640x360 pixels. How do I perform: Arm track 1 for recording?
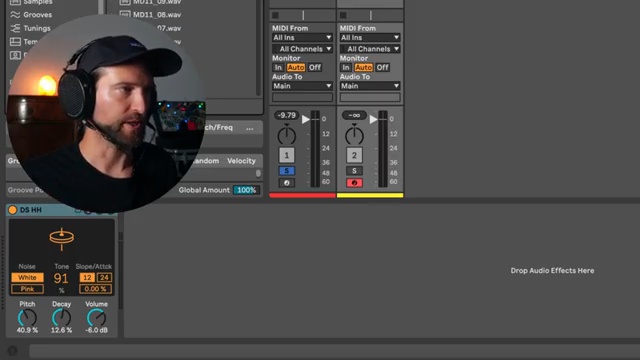pyautogui.click(x=287, y=183)
